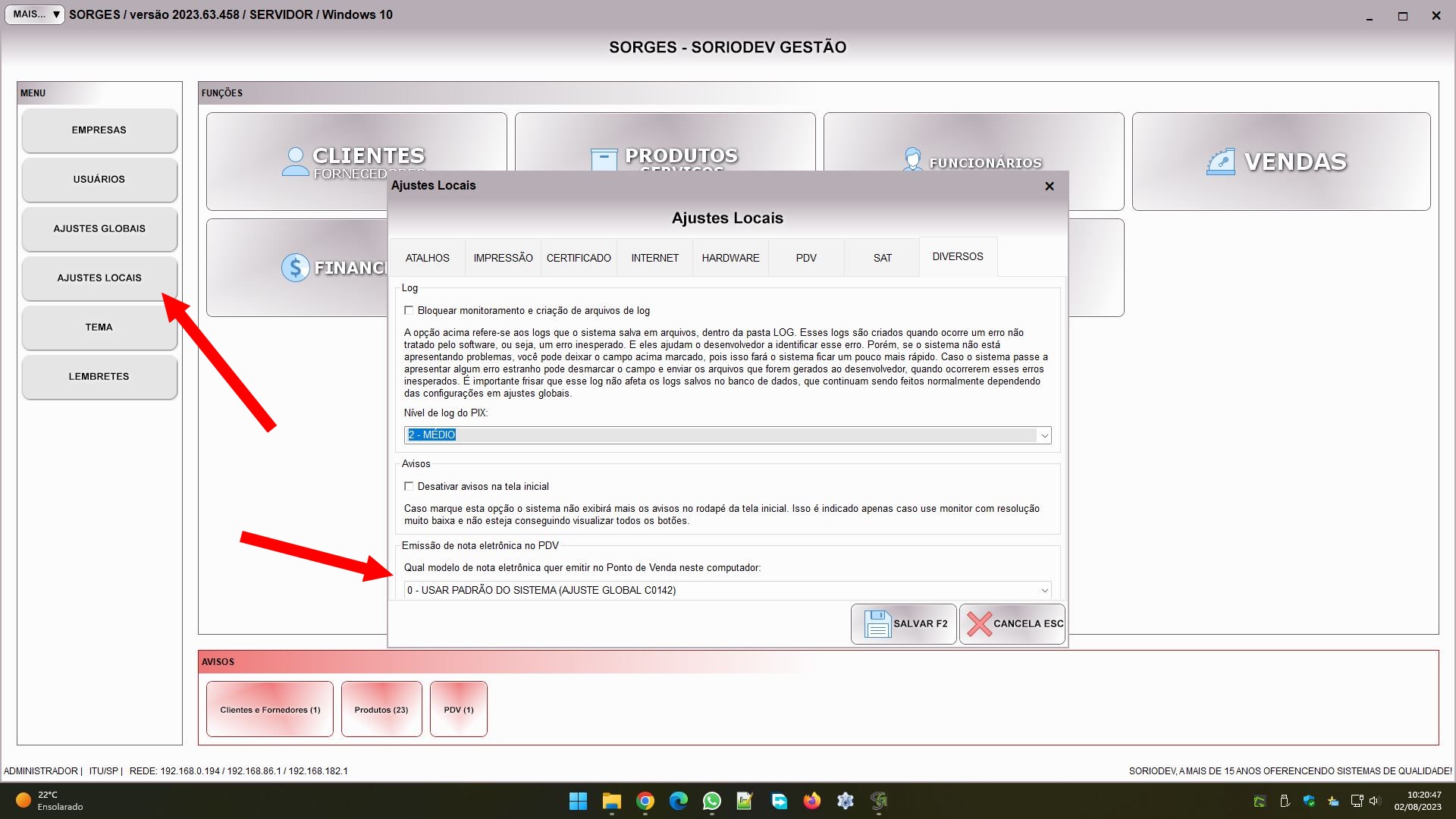Viewport: 1456px width, 819px height.
Task: Check Bloquear monitoramento de arquivos de log
Action: coord(409,310)
